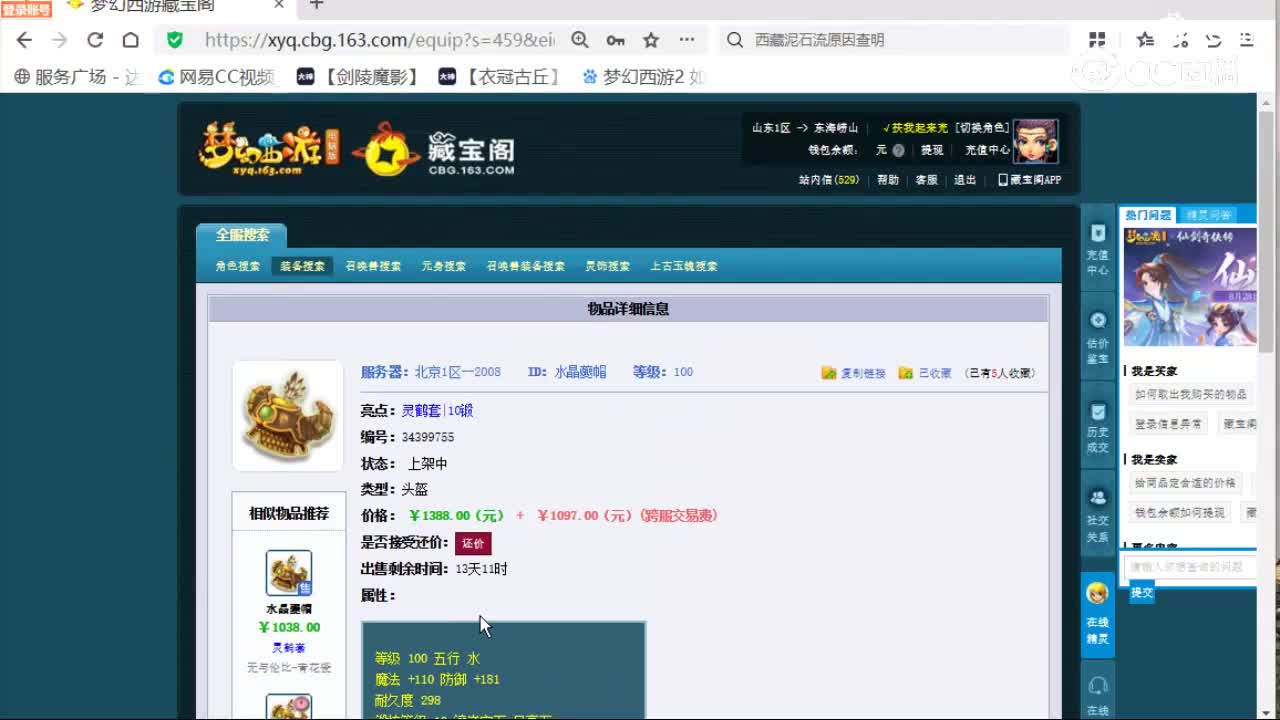Open the 估价鉴宝 sidebar icon
The width and height of the screenshot is (1280, 720).
pyautogui.click(x=1098, y=338)
